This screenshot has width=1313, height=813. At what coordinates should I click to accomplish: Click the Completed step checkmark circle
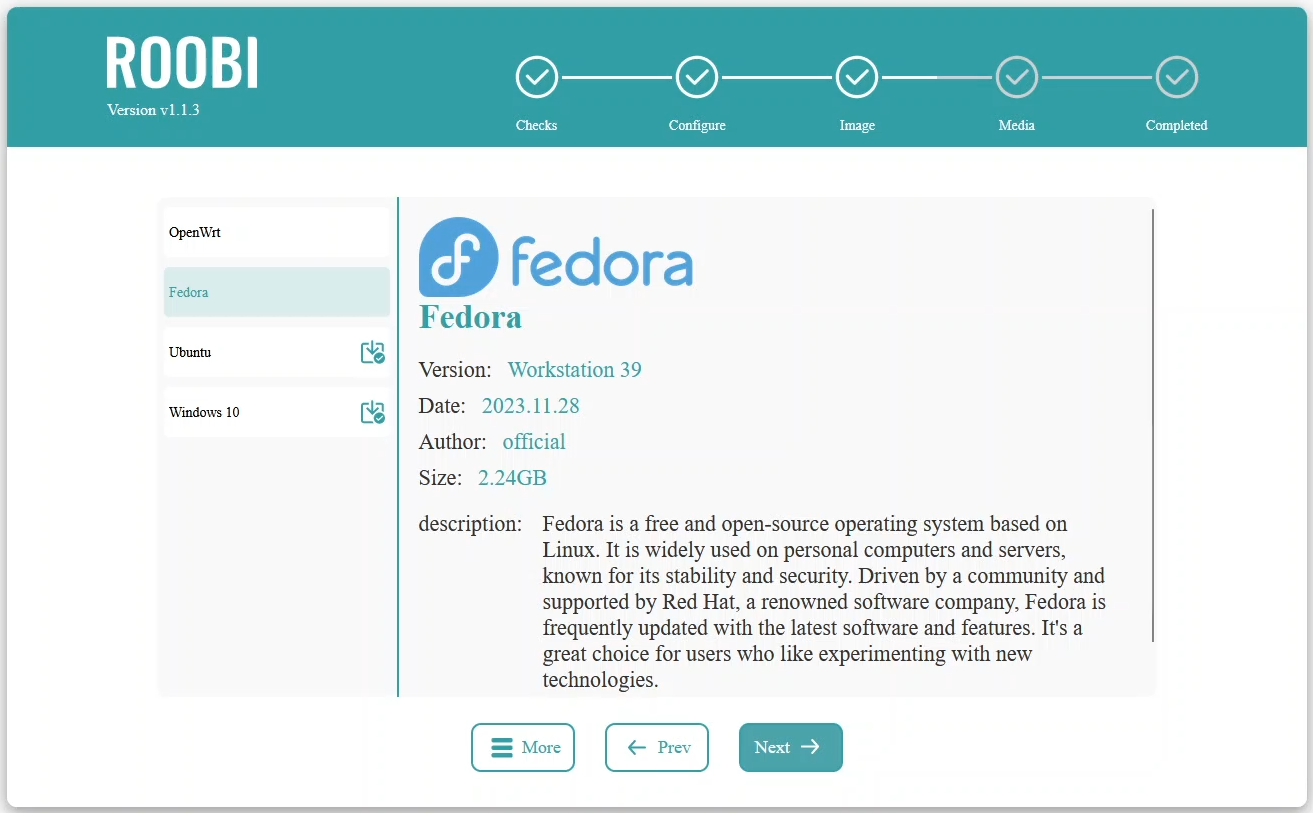(x=1177, y=77)
